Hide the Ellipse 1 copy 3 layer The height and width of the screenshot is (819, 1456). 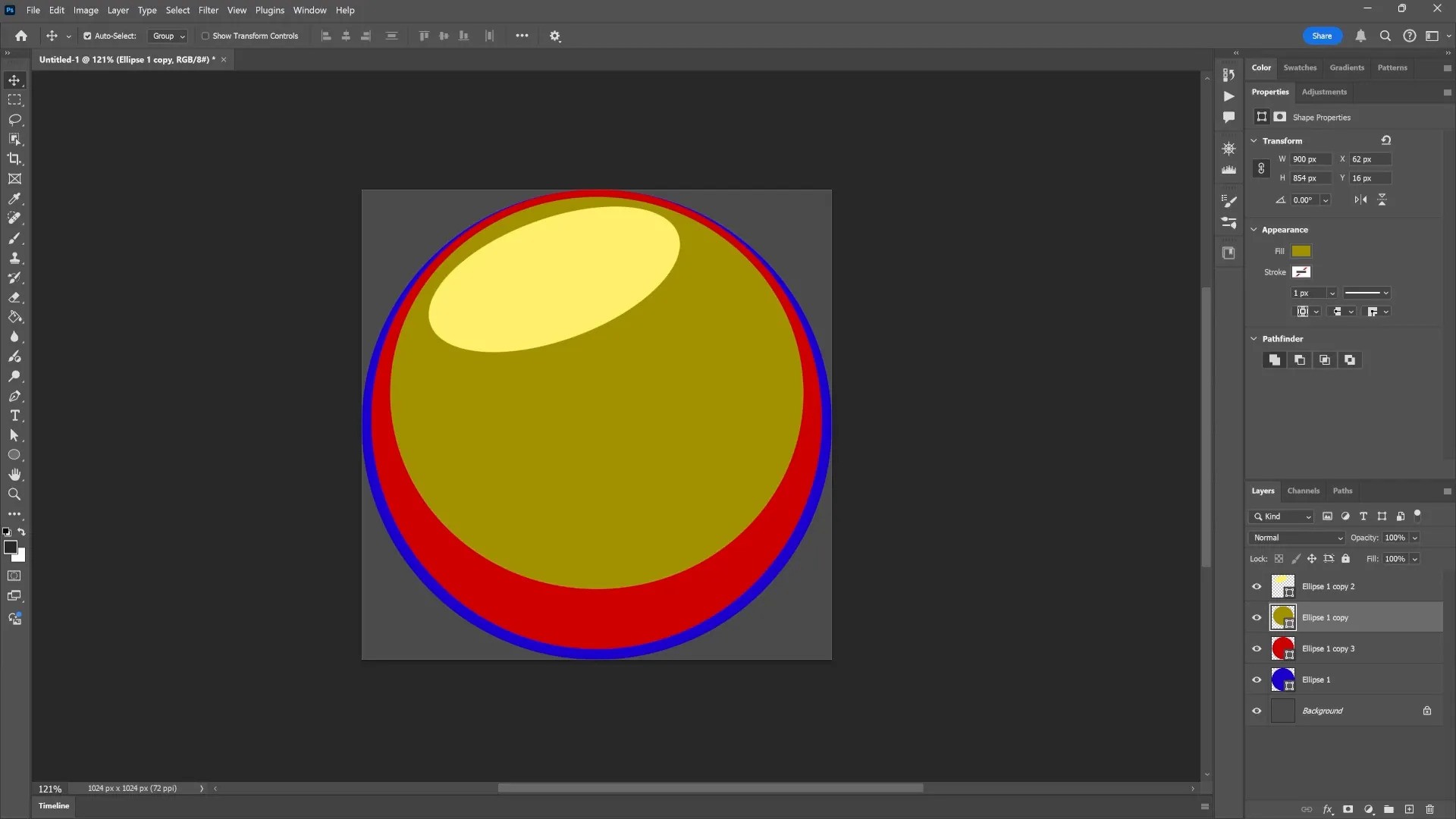[1257, 649]
